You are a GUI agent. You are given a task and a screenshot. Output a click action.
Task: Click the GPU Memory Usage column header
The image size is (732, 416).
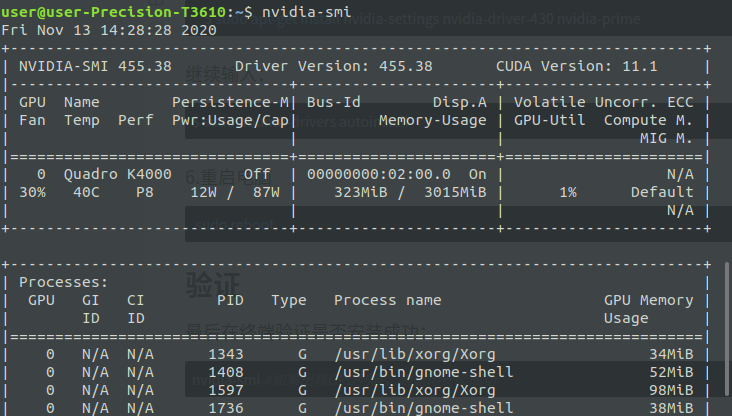pos(648,309)
